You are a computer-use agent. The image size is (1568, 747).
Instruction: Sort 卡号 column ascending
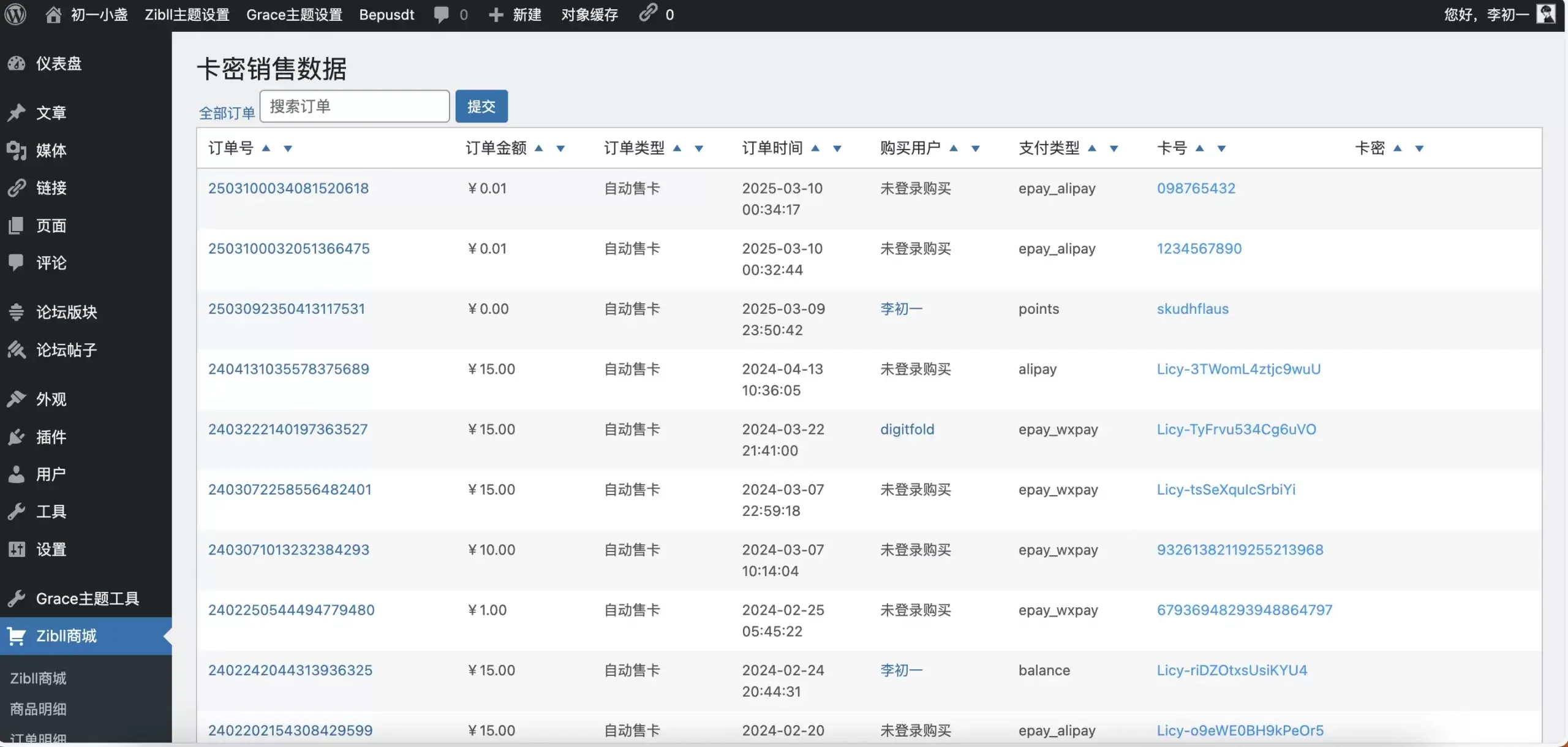click(1200, 148)
